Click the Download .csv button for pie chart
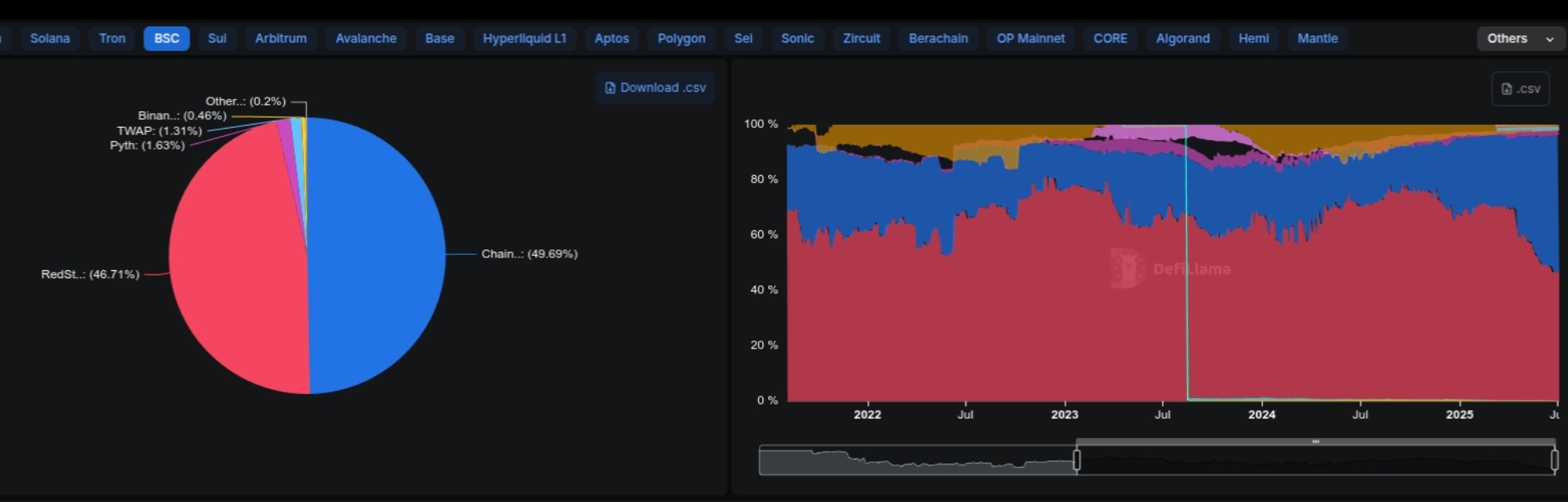 [x=655, y=88]
